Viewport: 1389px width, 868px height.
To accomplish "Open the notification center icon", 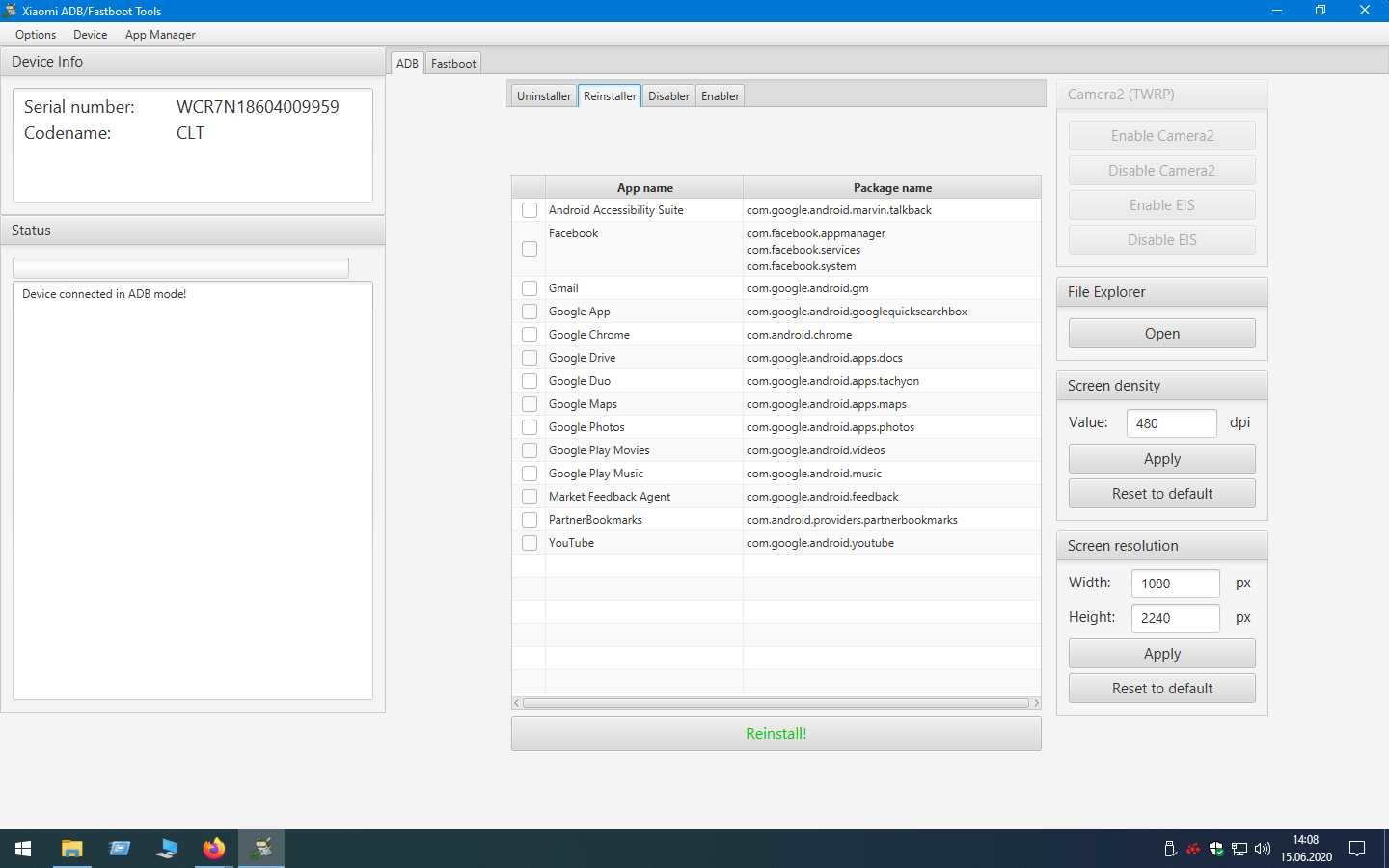I will pyautogui.click(x=1357, y=849).
